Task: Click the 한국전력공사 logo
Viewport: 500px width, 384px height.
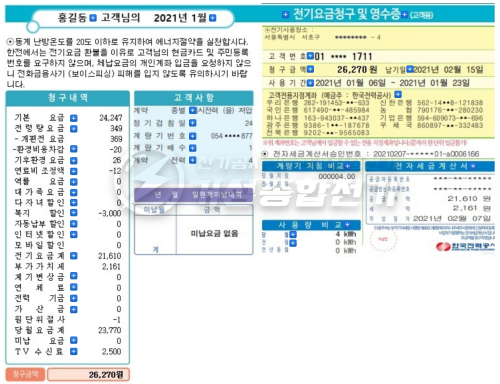Action: 465,247
